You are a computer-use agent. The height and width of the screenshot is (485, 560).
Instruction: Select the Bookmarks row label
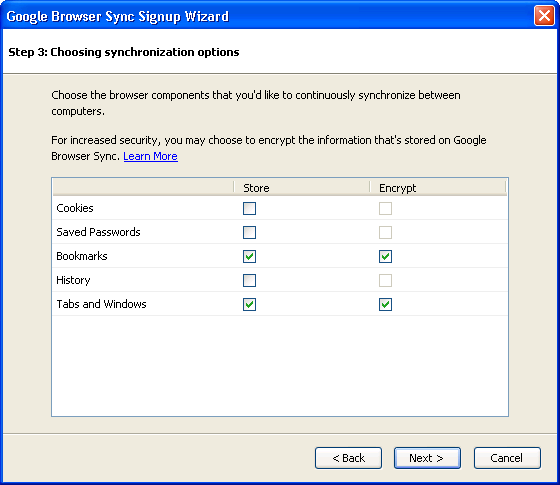coord(82,256)
